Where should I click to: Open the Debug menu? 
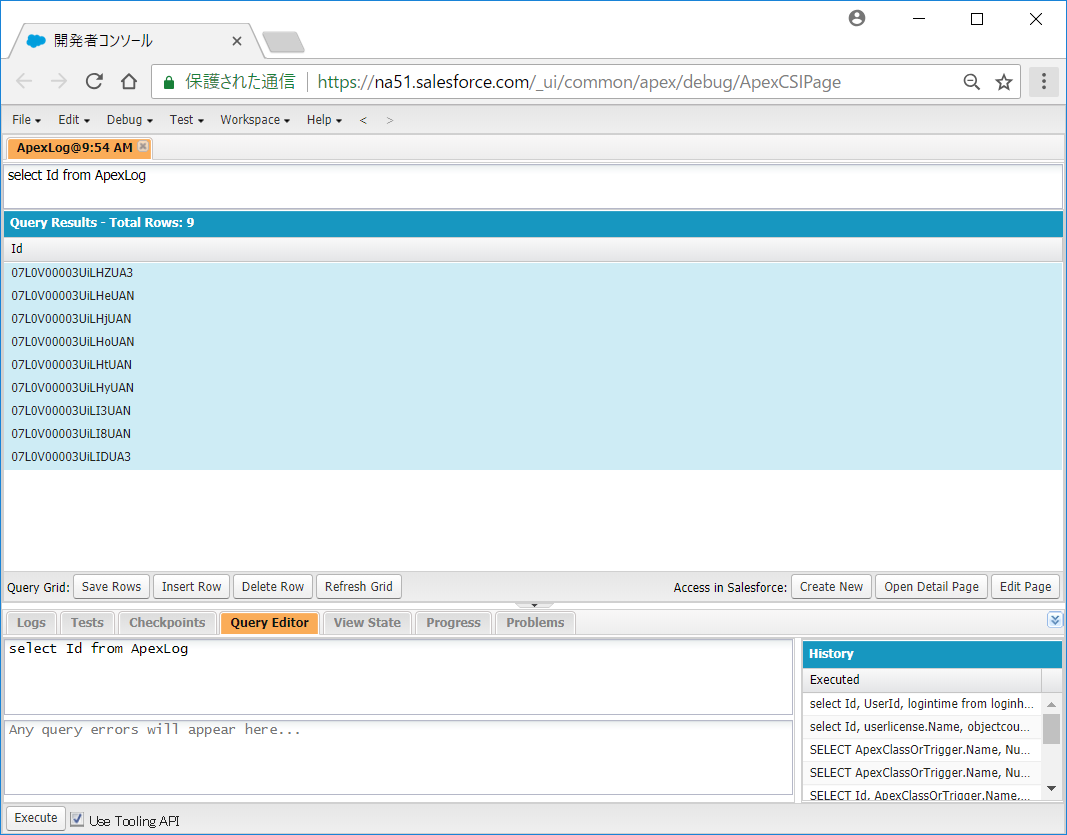[x=129, y=120]
